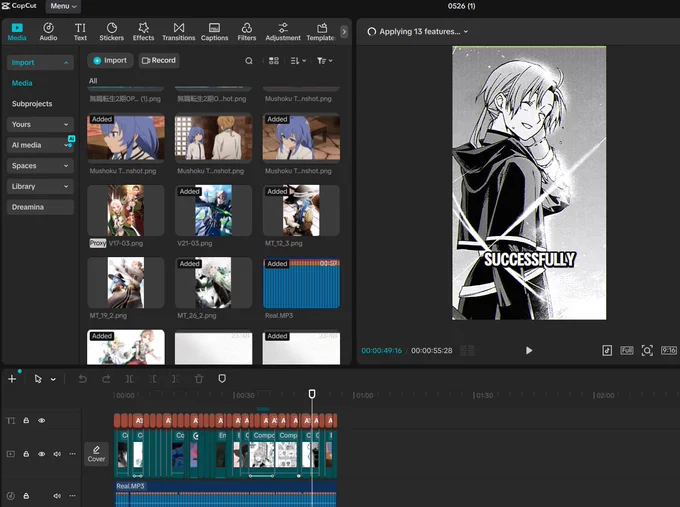Screen dimensions: 680x507
Task: Toggle visibility of the text track
Action: point(42,421)
